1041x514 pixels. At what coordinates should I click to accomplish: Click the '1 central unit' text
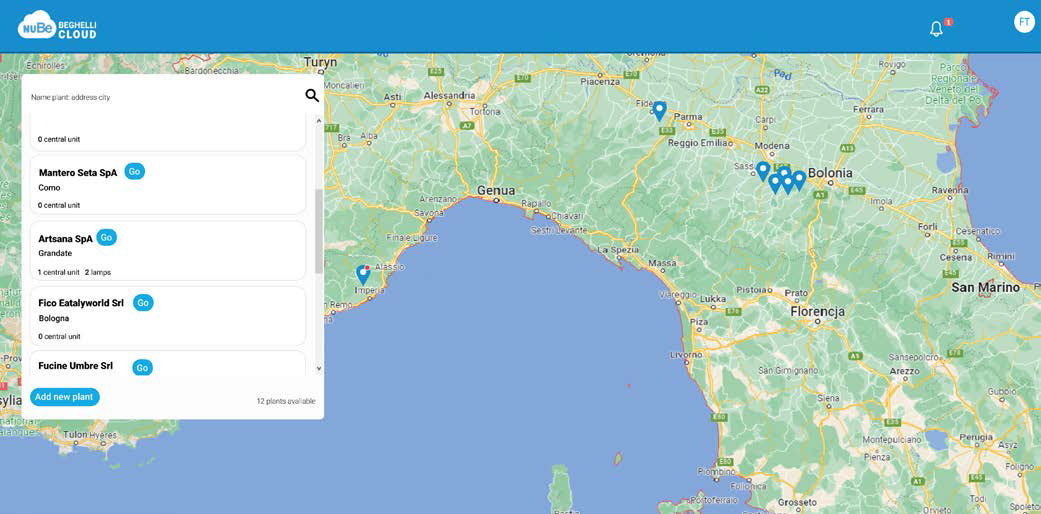pyautogui.click(x=58, y=272)
